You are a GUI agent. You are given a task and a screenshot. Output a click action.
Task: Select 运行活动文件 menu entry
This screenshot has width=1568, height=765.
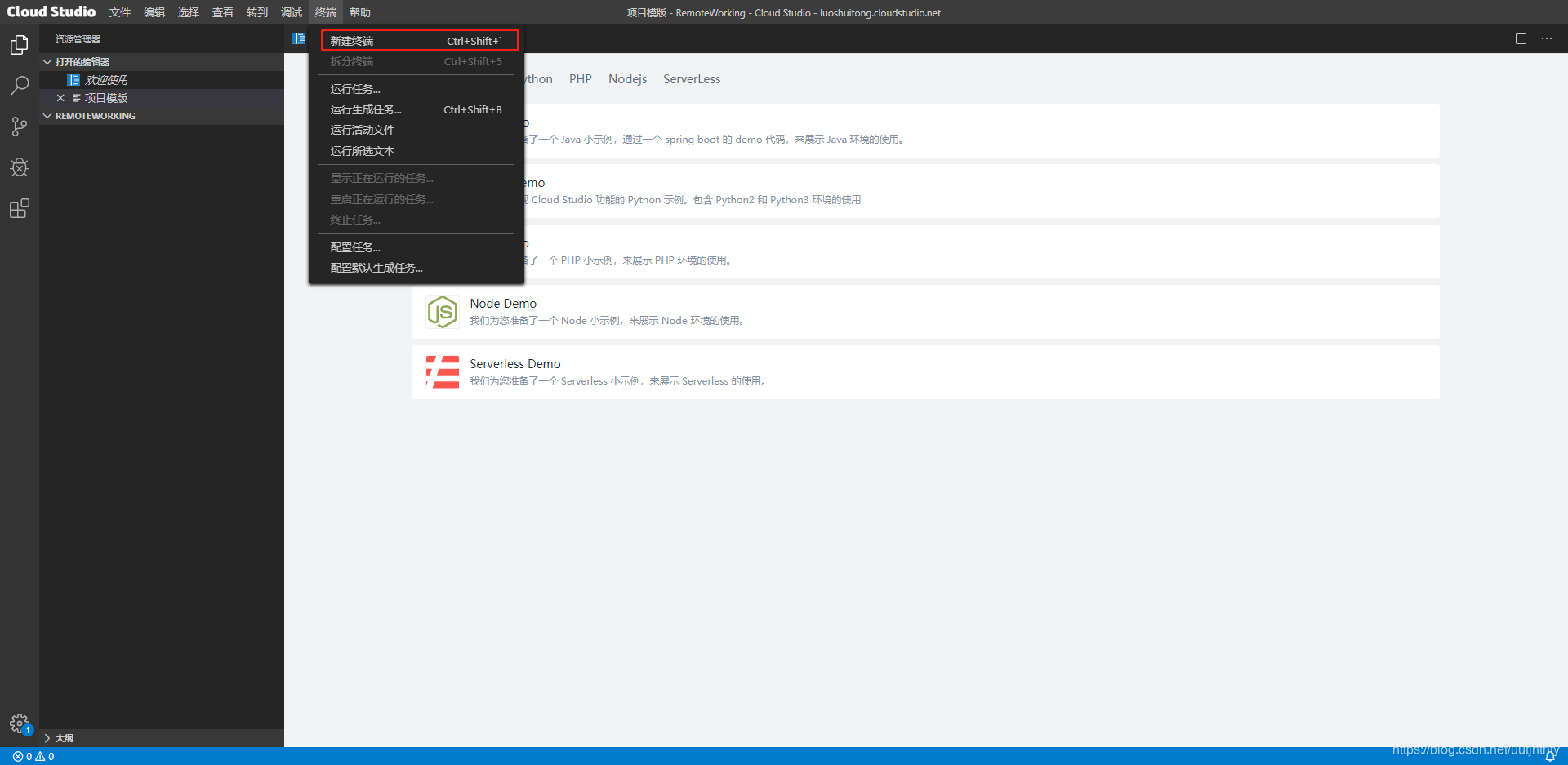click(x=416, y=130)
